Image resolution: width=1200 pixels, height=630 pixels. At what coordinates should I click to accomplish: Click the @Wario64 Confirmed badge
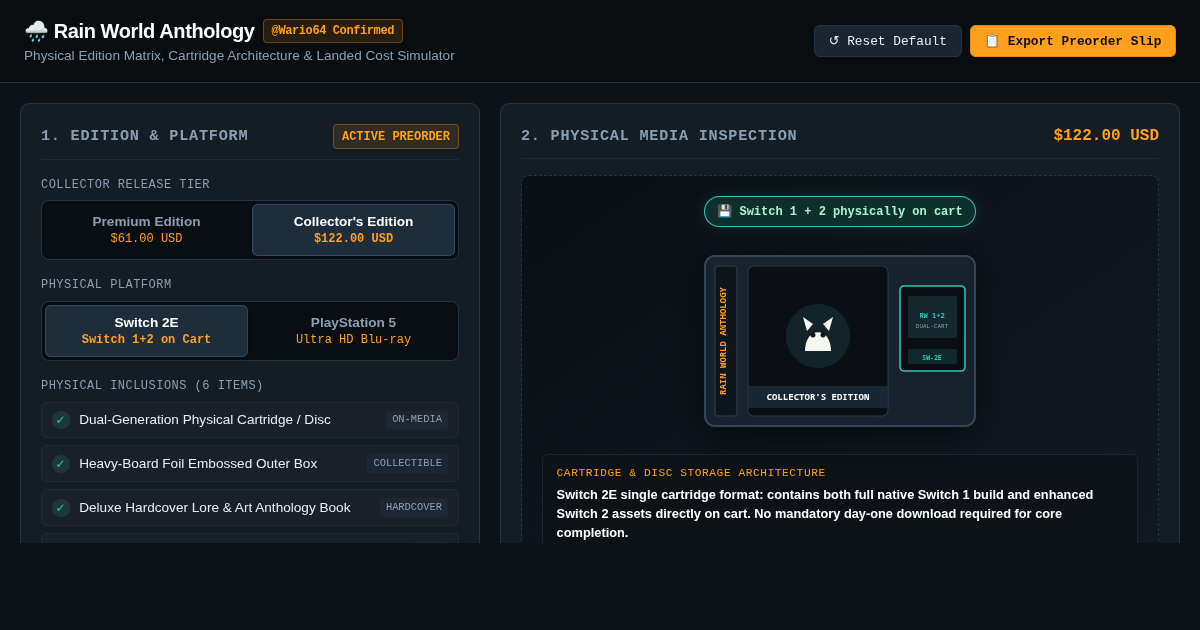pos(333,31)
